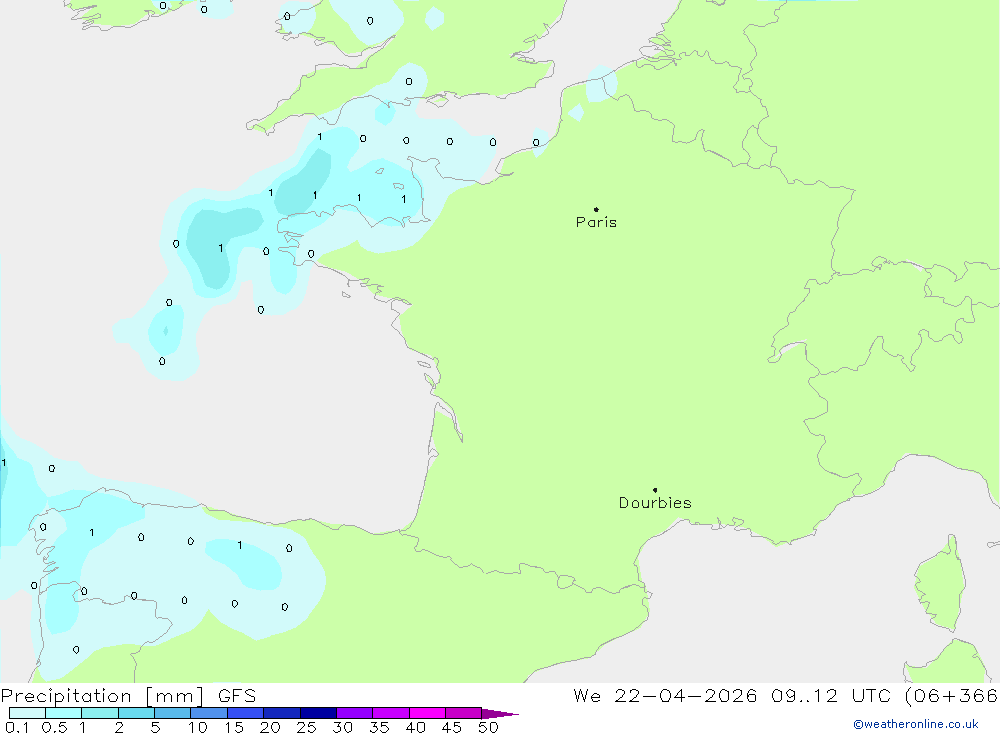The height and width of the screenshot is (733, 1000).
Task: Click the legend value '25'
Action: click(306, 727)
